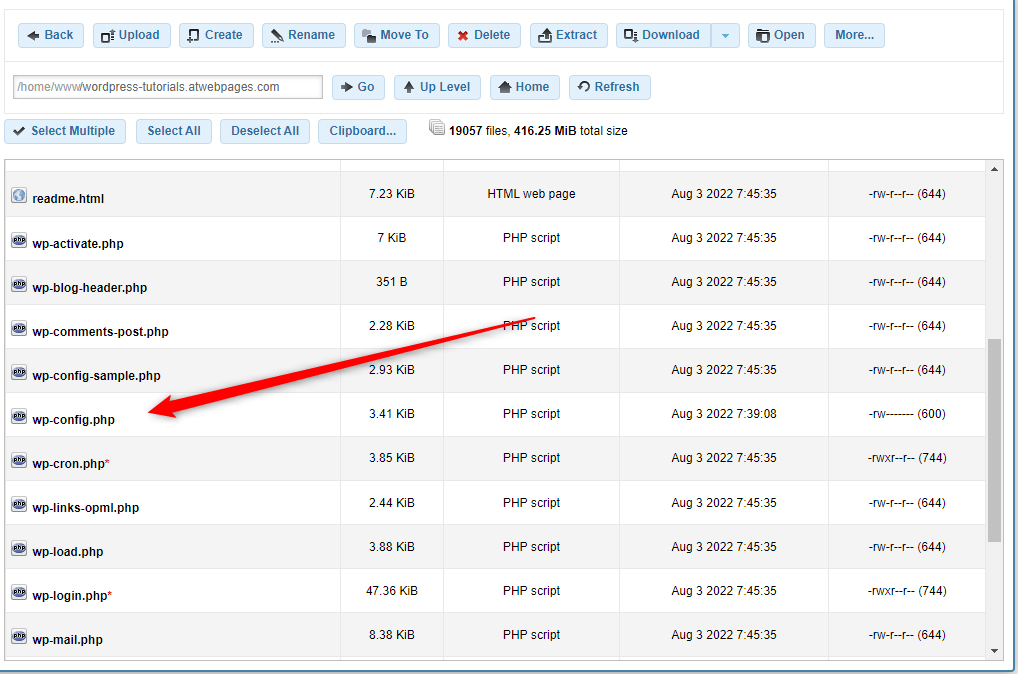The height and width of the screenshot is (674, 1018).
Task: Click Select All files
Action: coord(174,131)
